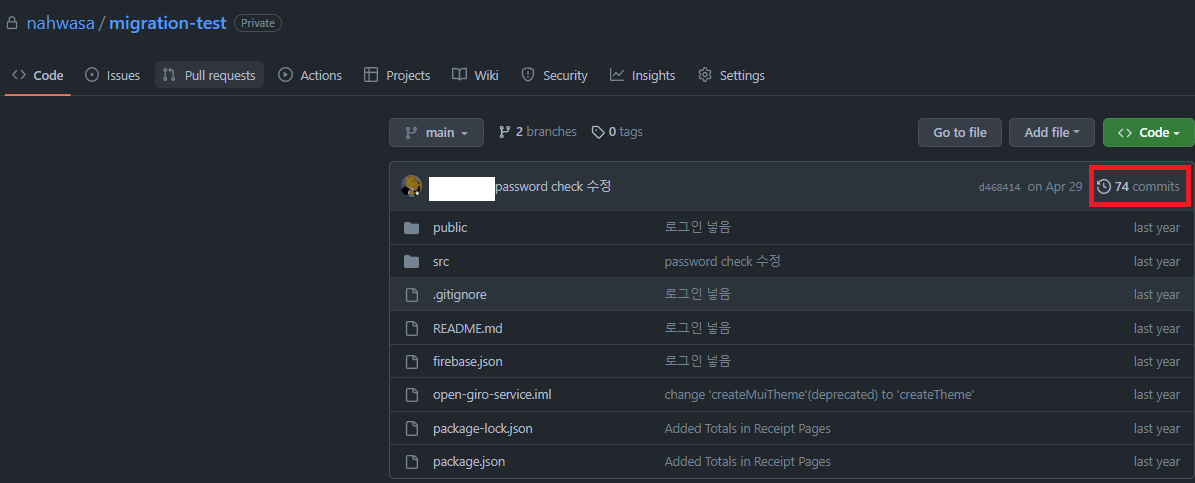Screen dimensions: 1195x483
Task: Click the branch icon beside 2 branches
Action: (x=505, y=132)
